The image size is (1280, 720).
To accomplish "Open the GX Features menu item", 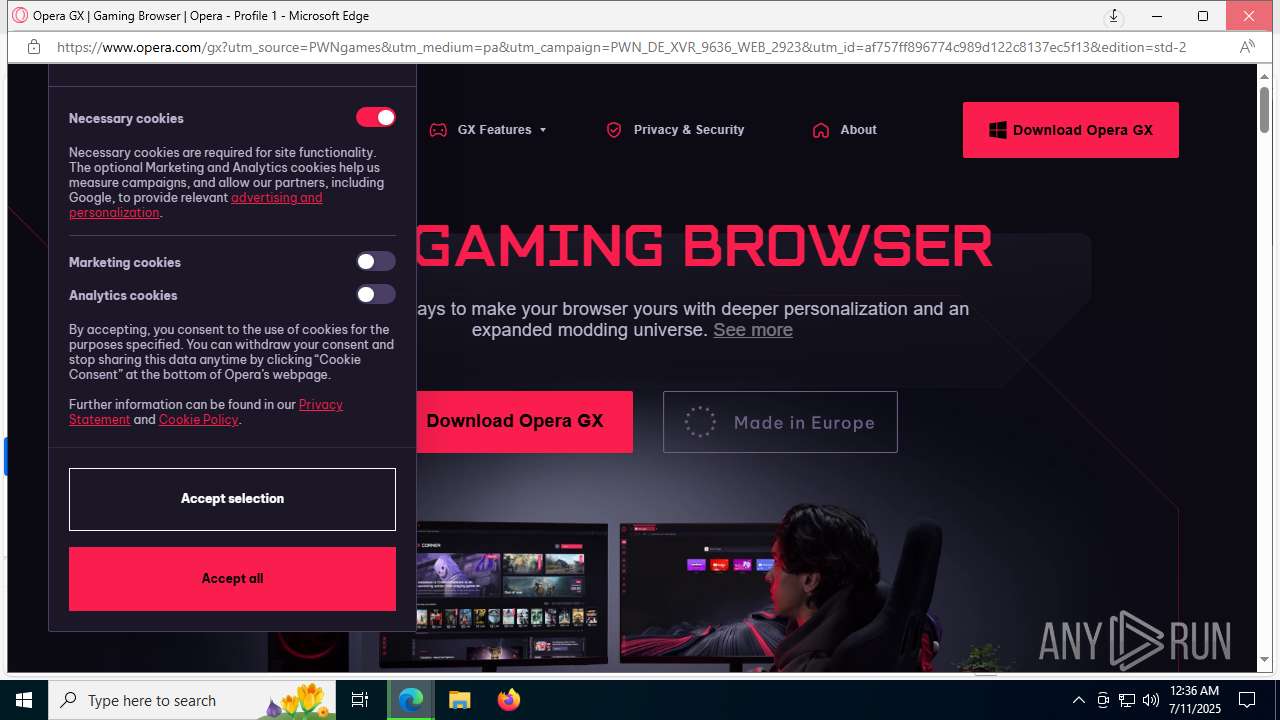I will point(494,130).
